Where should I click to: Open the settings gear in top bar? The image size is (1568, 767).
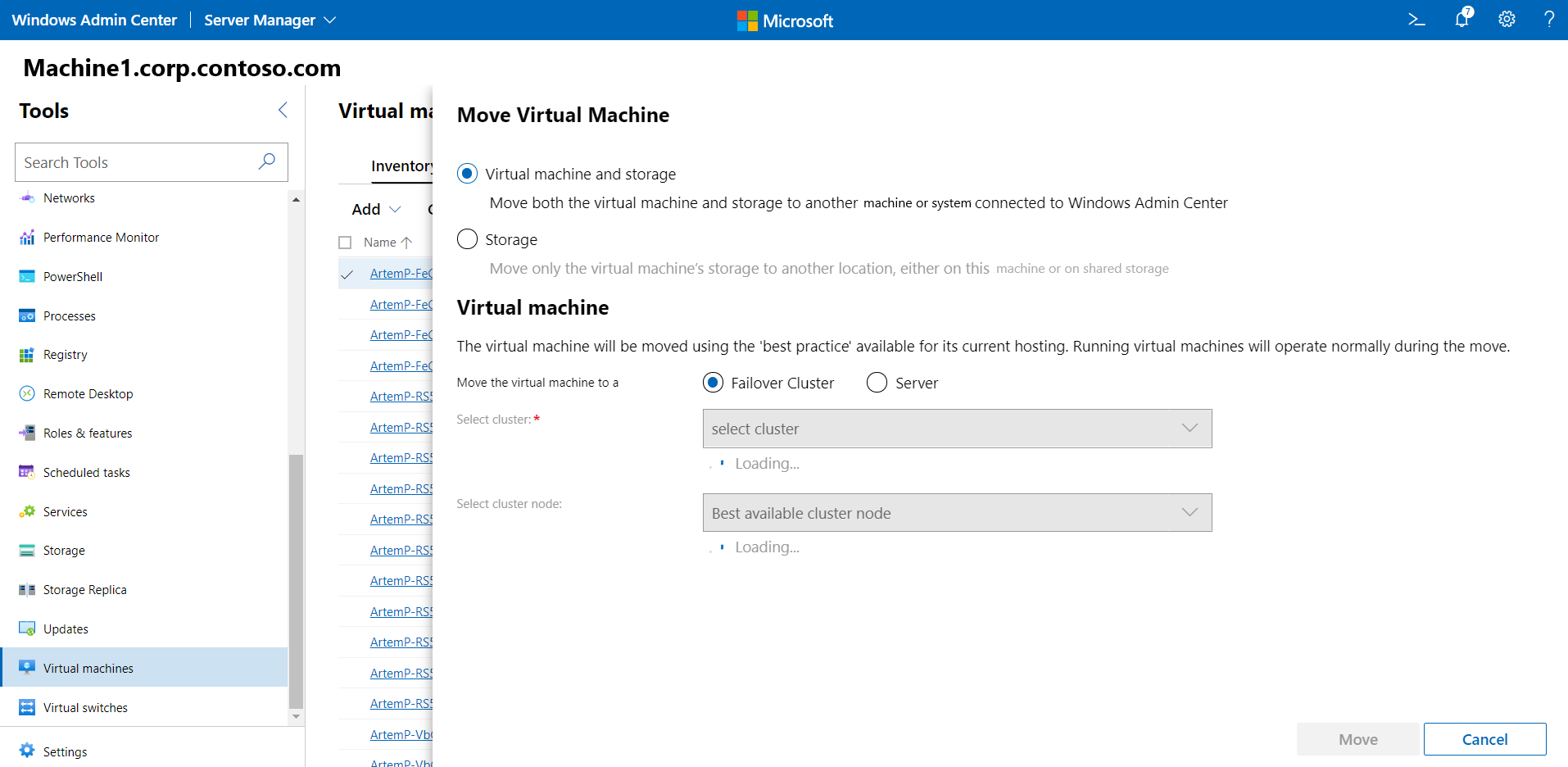1507,20
